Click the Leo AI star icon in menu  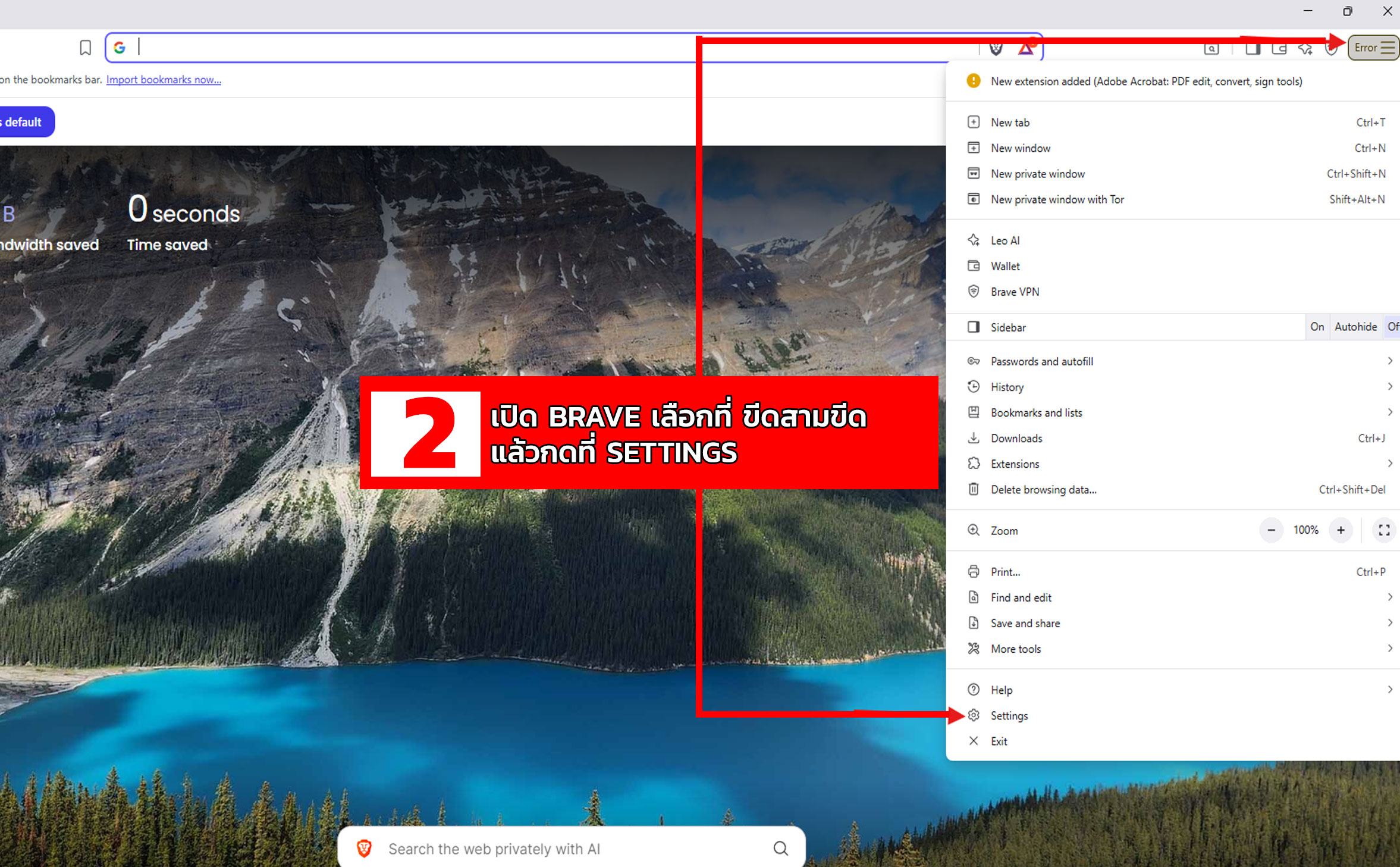974,240
